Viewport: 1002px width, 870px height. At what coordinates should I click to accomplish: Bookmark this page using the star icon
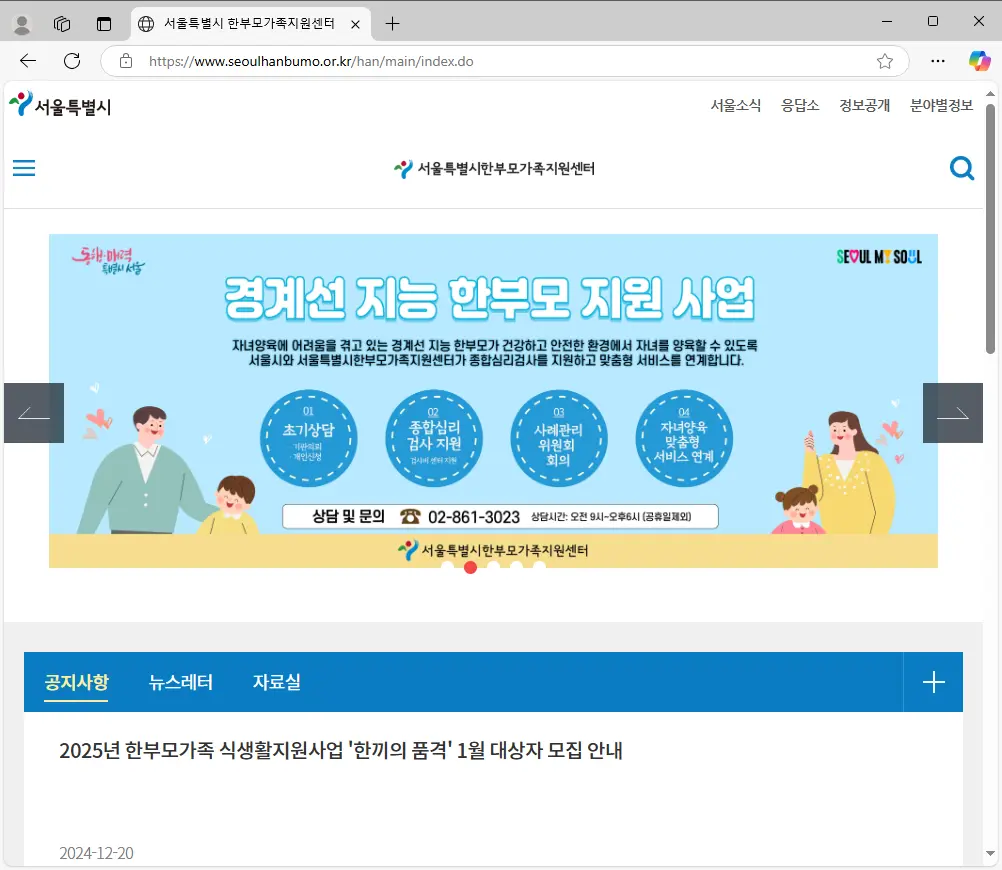[x=884, y=61]
